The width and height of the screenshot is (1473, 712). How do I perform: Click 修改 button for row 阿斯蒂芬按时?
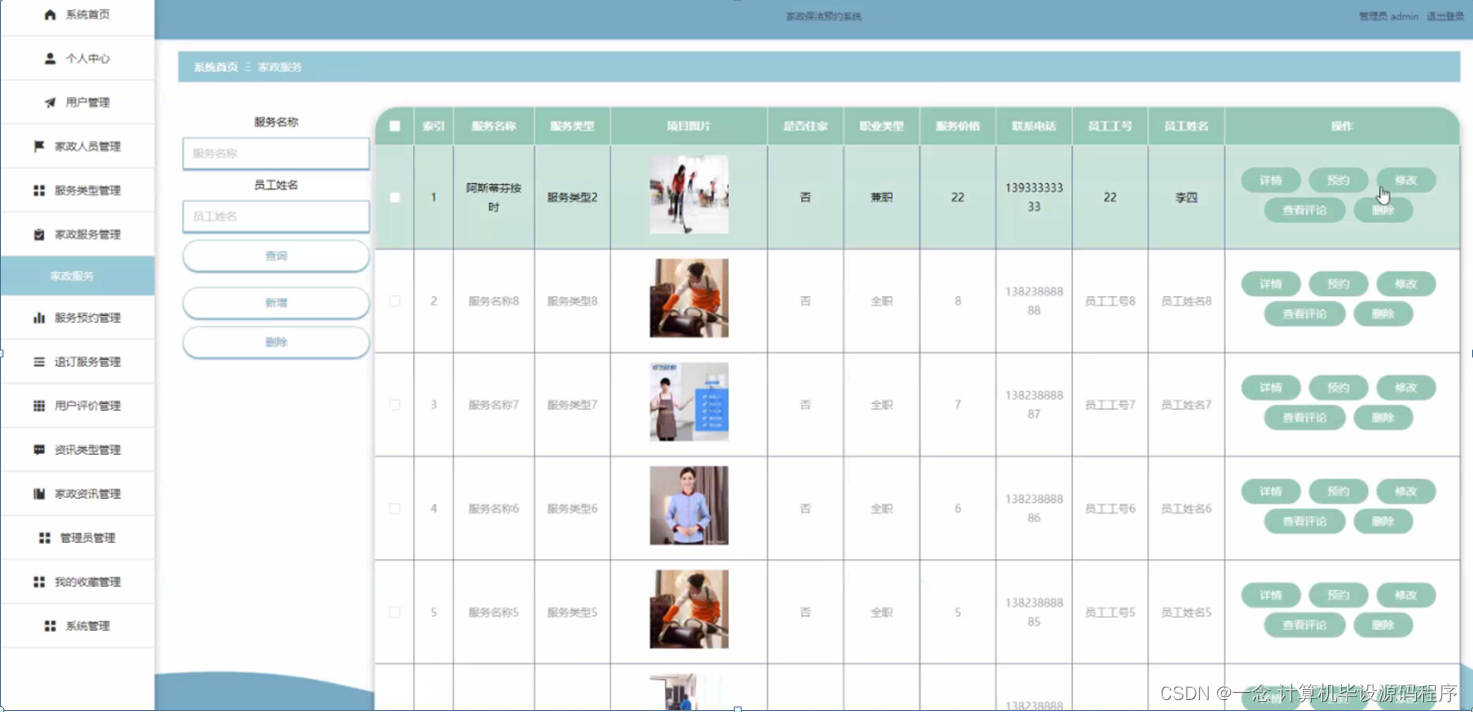[x=1406, y=180]
